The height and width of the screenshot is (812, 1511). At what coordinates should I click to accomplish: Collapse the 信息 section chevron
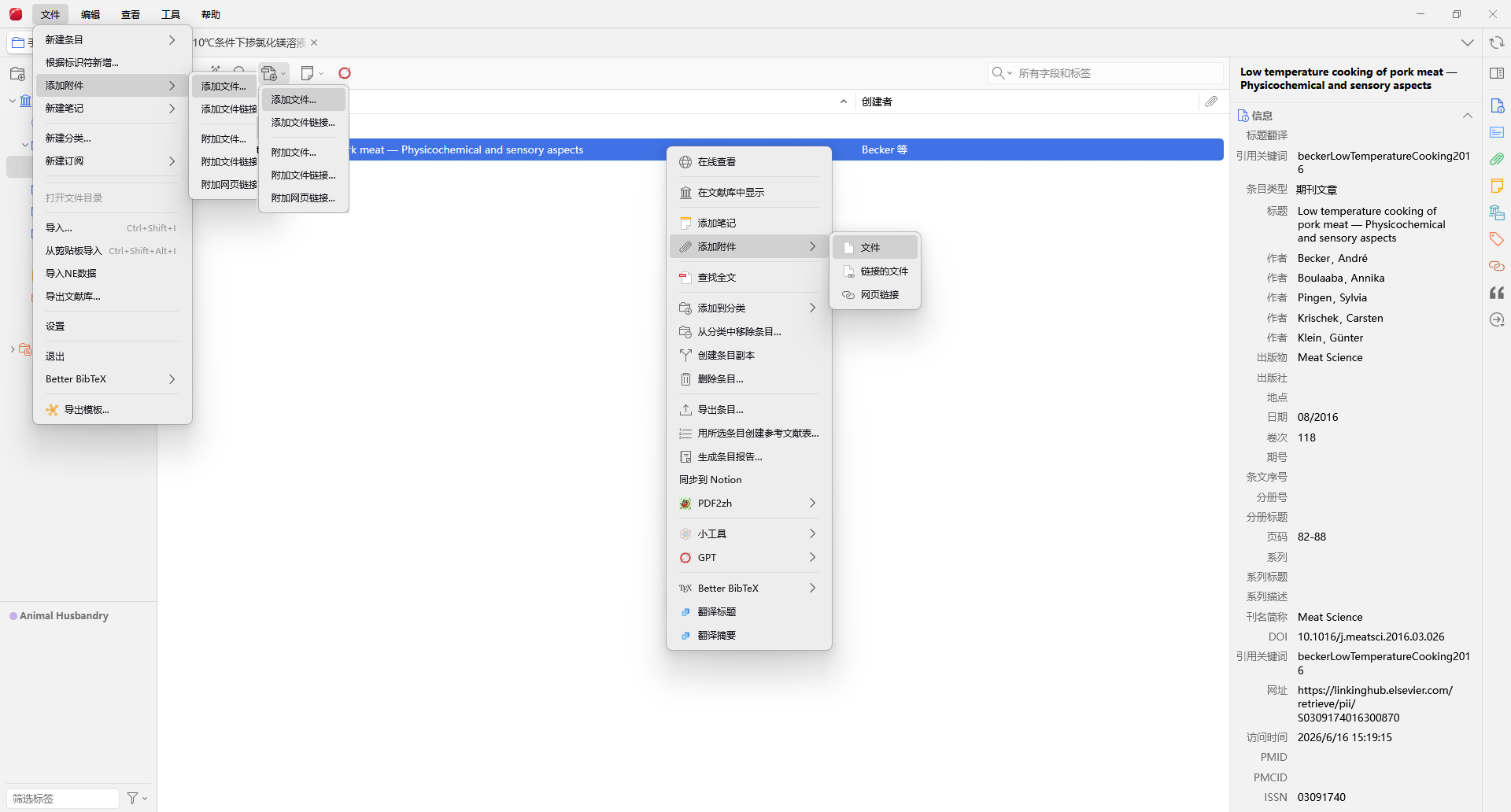coord(1468,116)
